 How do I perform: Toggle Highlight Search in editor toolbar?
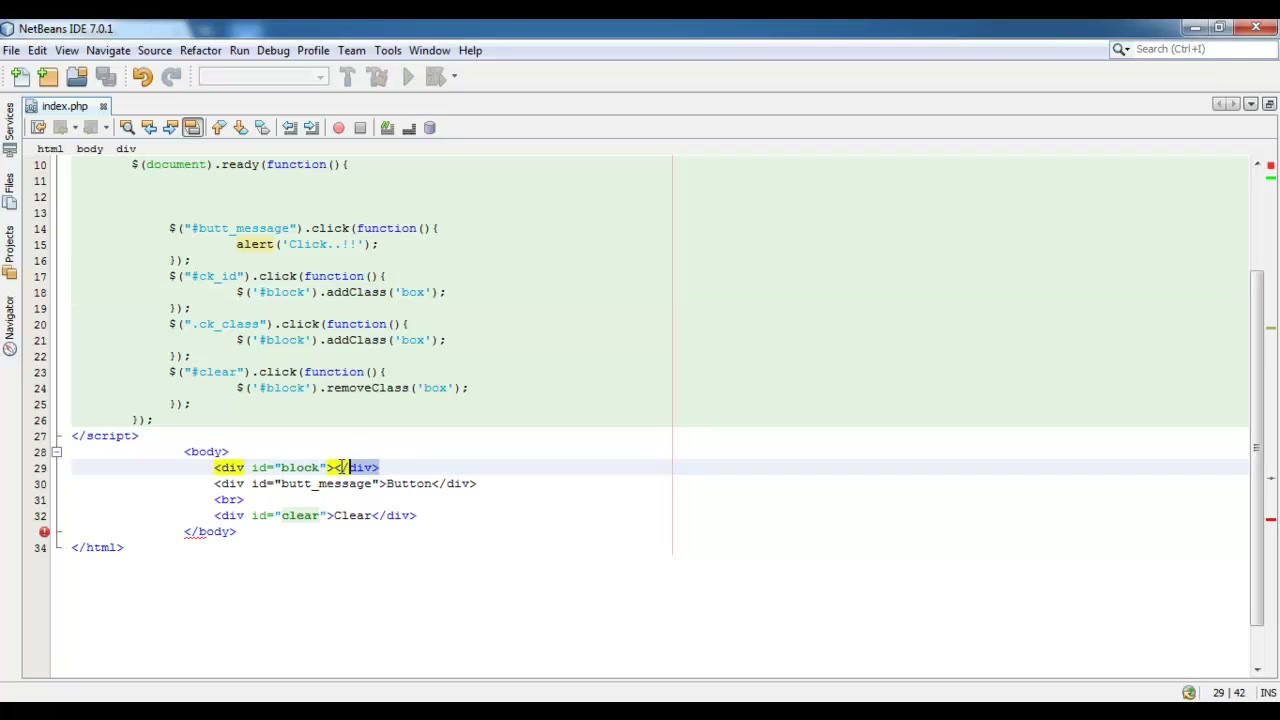point(192,128)
